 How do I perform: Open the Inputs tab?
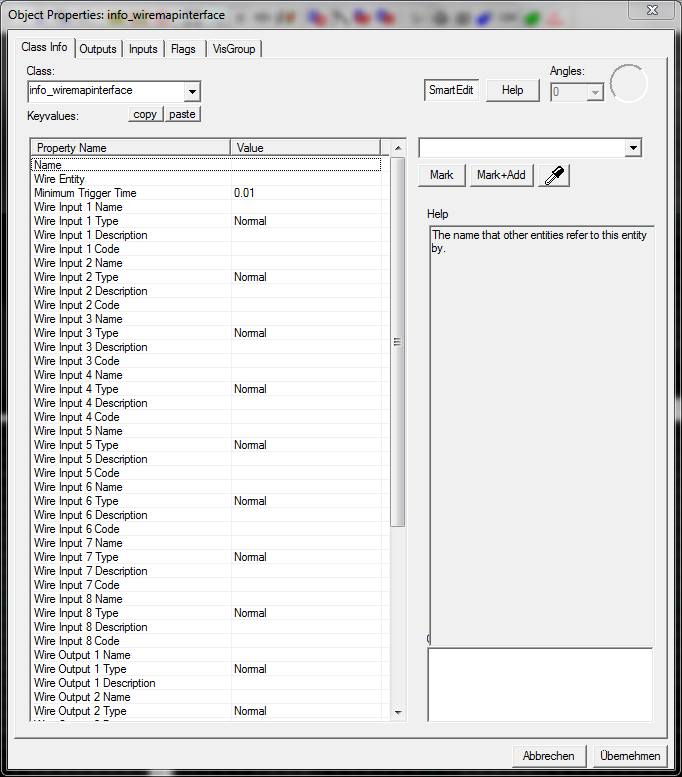143,49
